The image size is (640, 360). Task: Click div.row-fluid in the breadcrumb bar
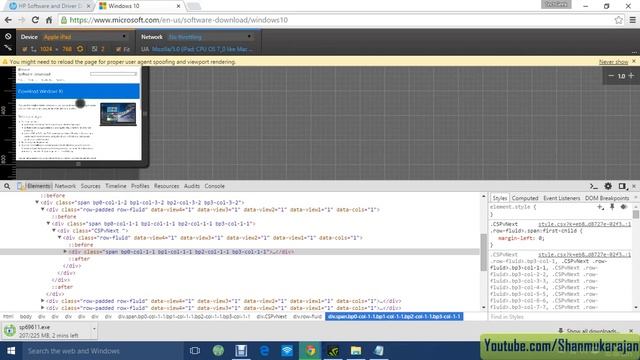coord(307,316)
